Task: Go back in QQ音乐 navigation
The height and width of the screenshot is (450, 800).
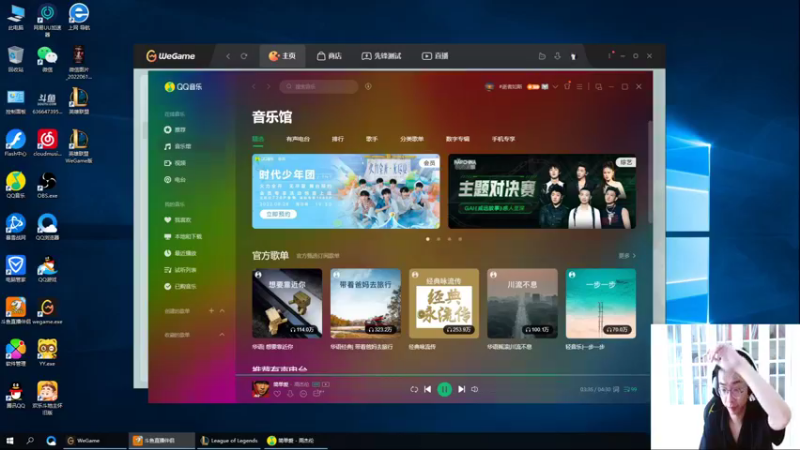Action: tap(254, 87)
